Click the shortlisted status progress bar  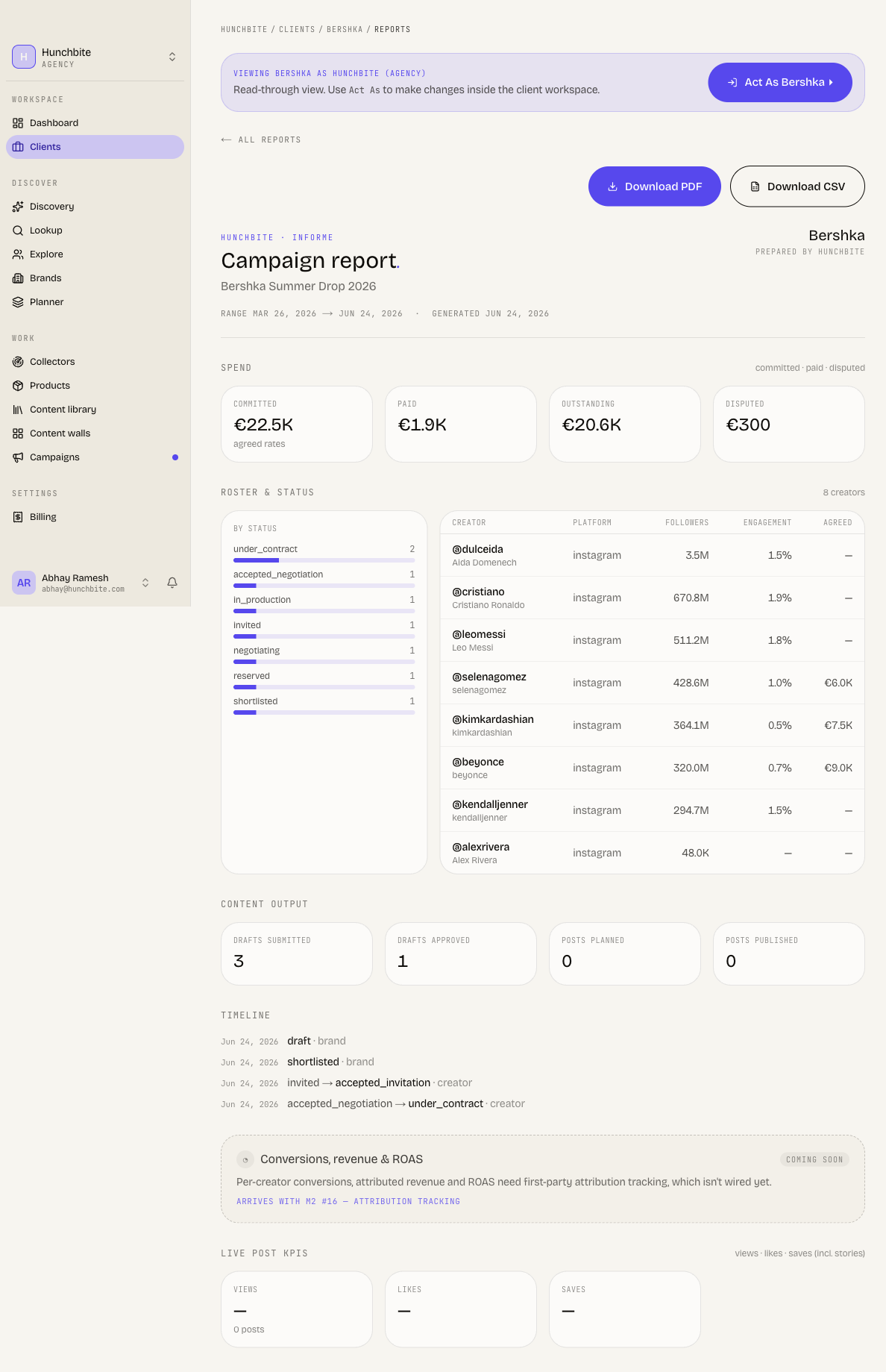pyautogui.click(x=324, y=712)
